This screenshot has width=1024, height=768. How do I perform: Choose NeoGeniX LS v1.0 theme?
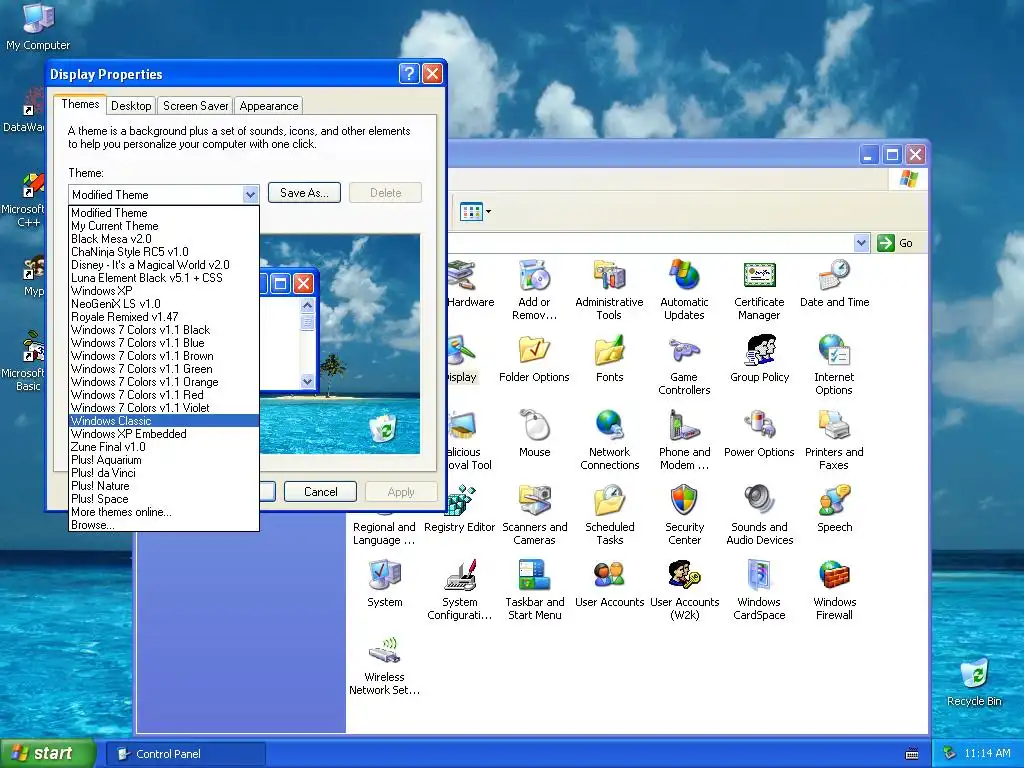tap(164, 304)
